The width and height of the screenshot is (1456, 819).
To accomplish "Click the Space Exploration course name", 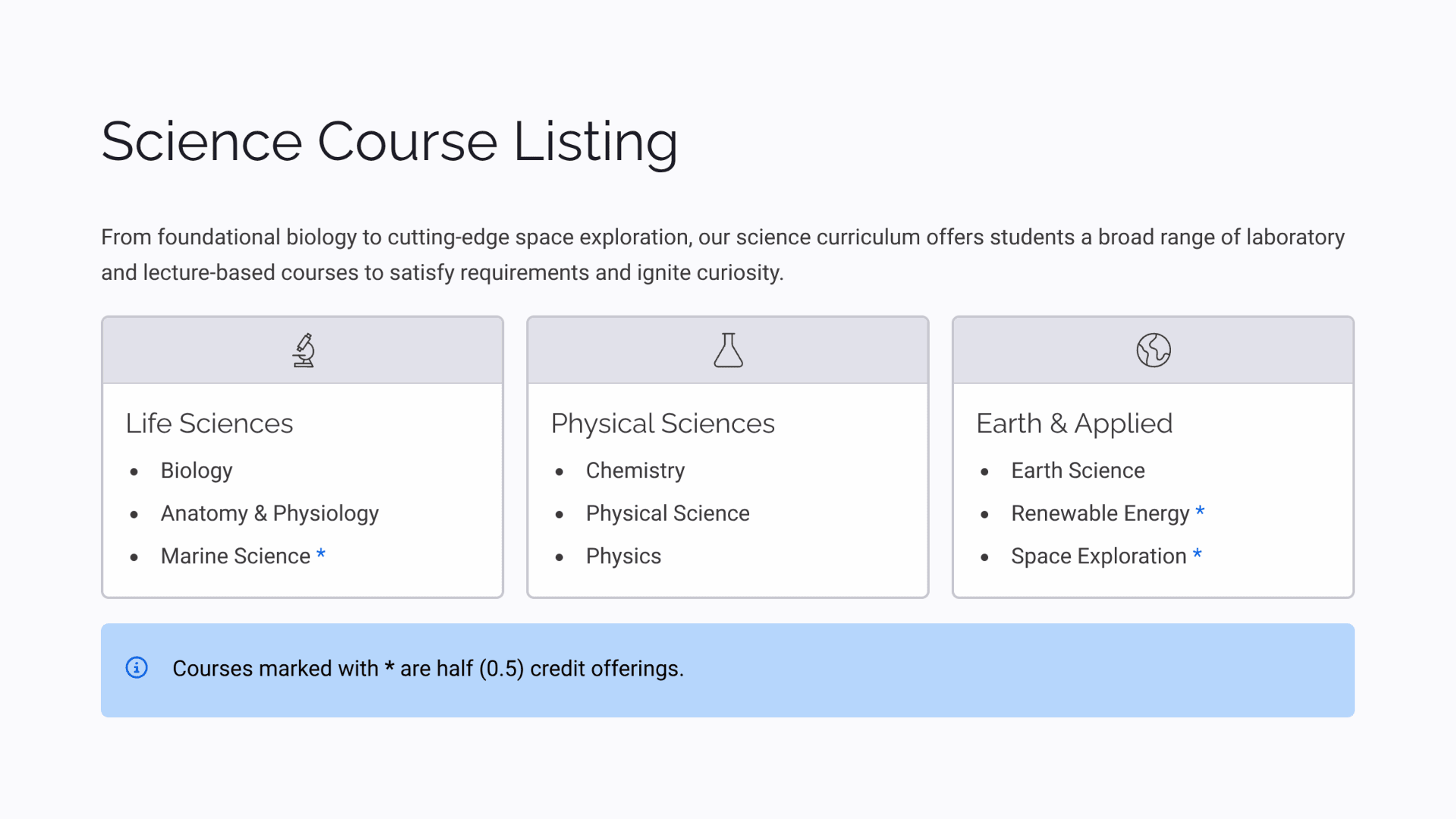I will coord(1098,557).
